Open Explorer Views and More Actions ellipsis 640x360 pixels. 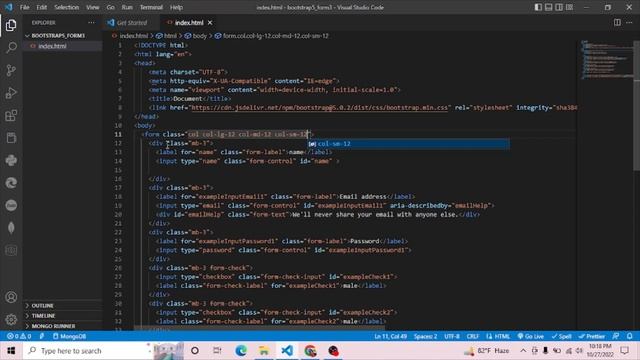tap(91, 22)
